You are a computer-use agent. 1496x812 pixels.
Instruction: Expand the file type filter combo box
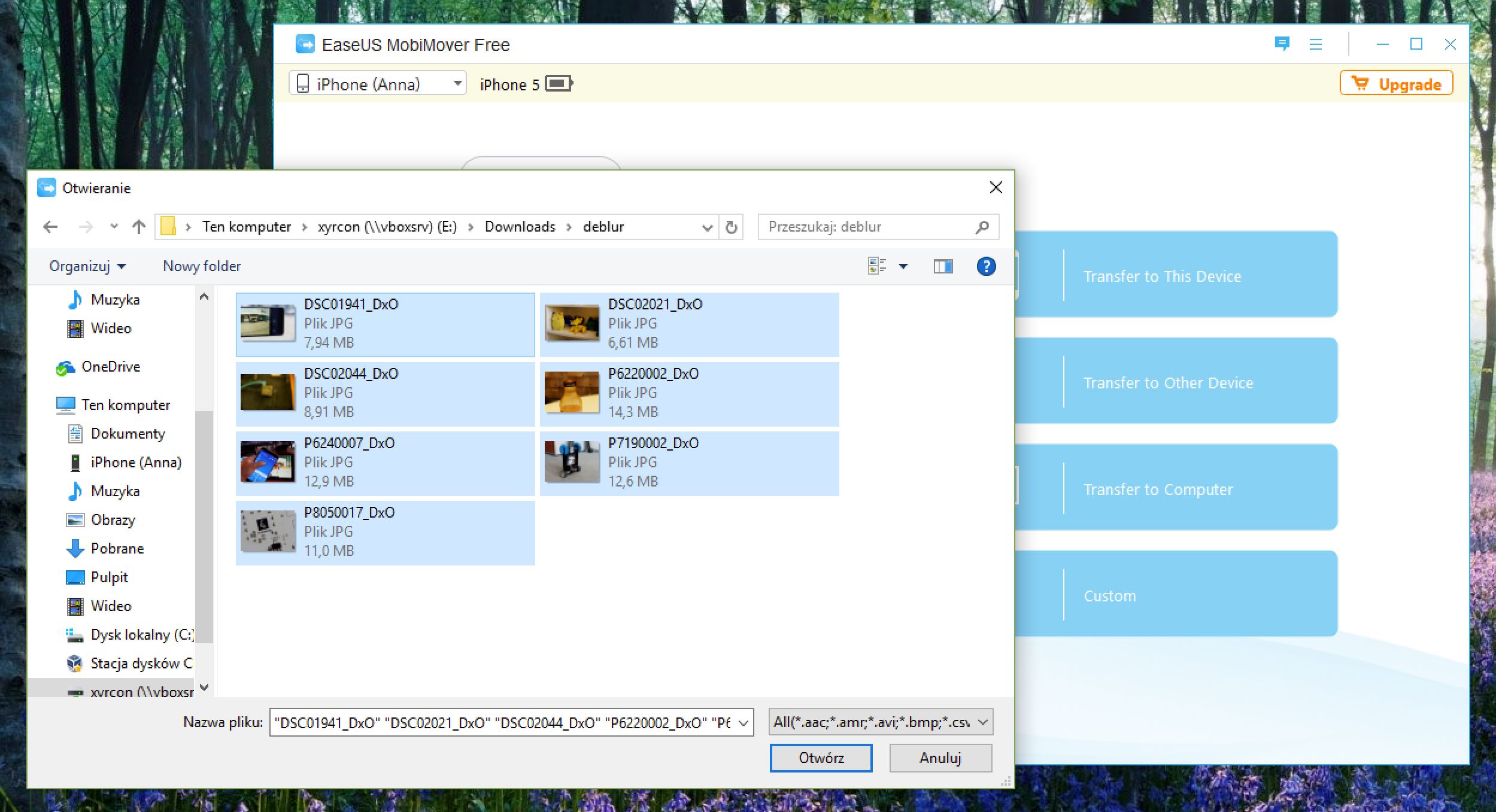[880, 722]
